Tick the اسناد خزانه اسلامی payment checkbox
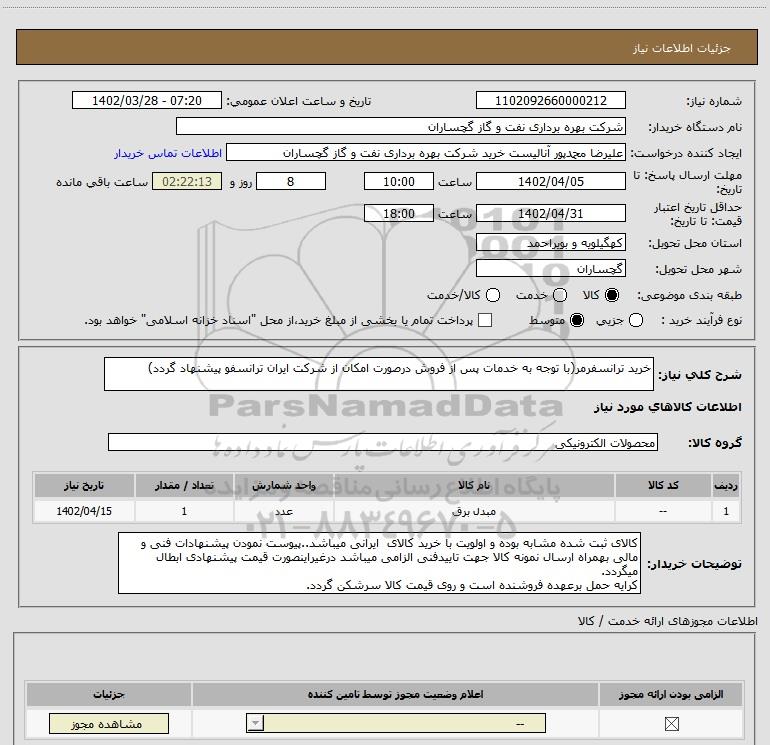 pyautogui.click(x=485, y=320)
